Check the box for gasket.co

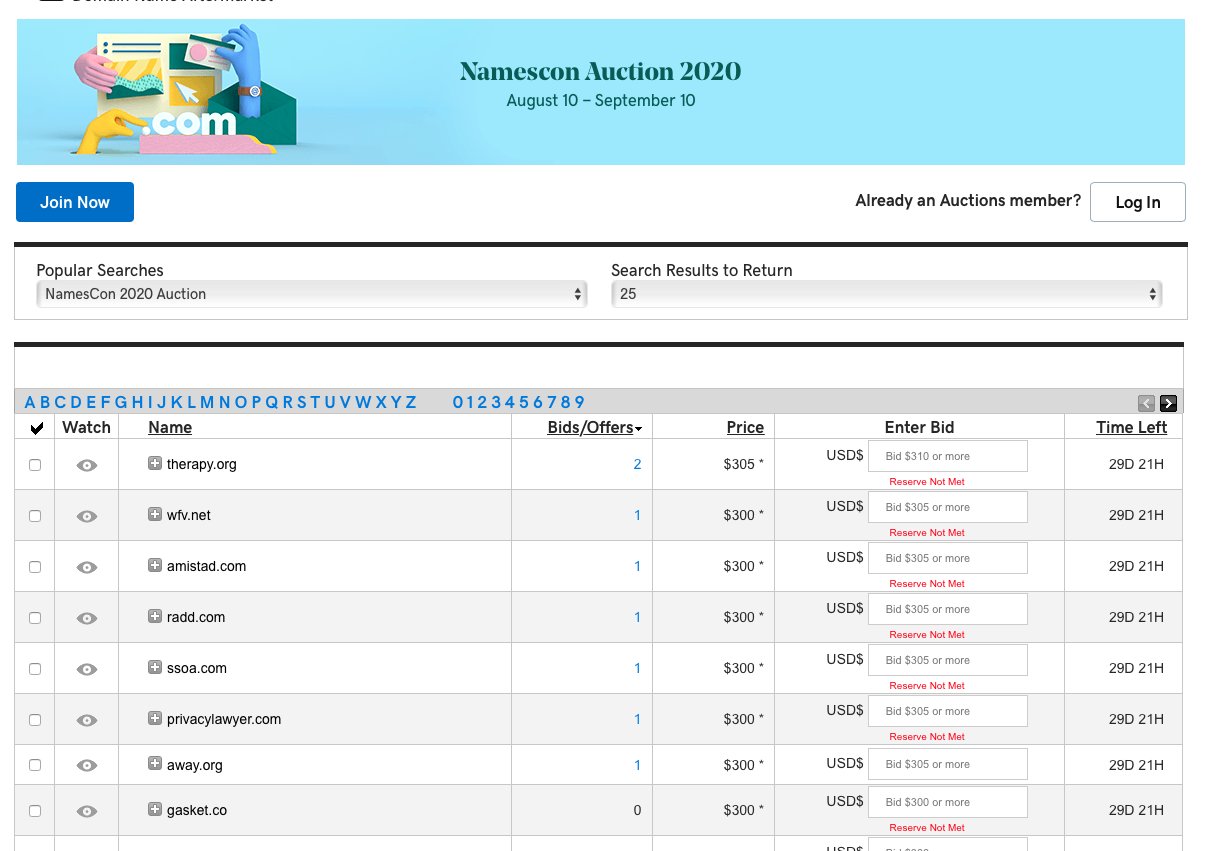(x=35, y=811)
